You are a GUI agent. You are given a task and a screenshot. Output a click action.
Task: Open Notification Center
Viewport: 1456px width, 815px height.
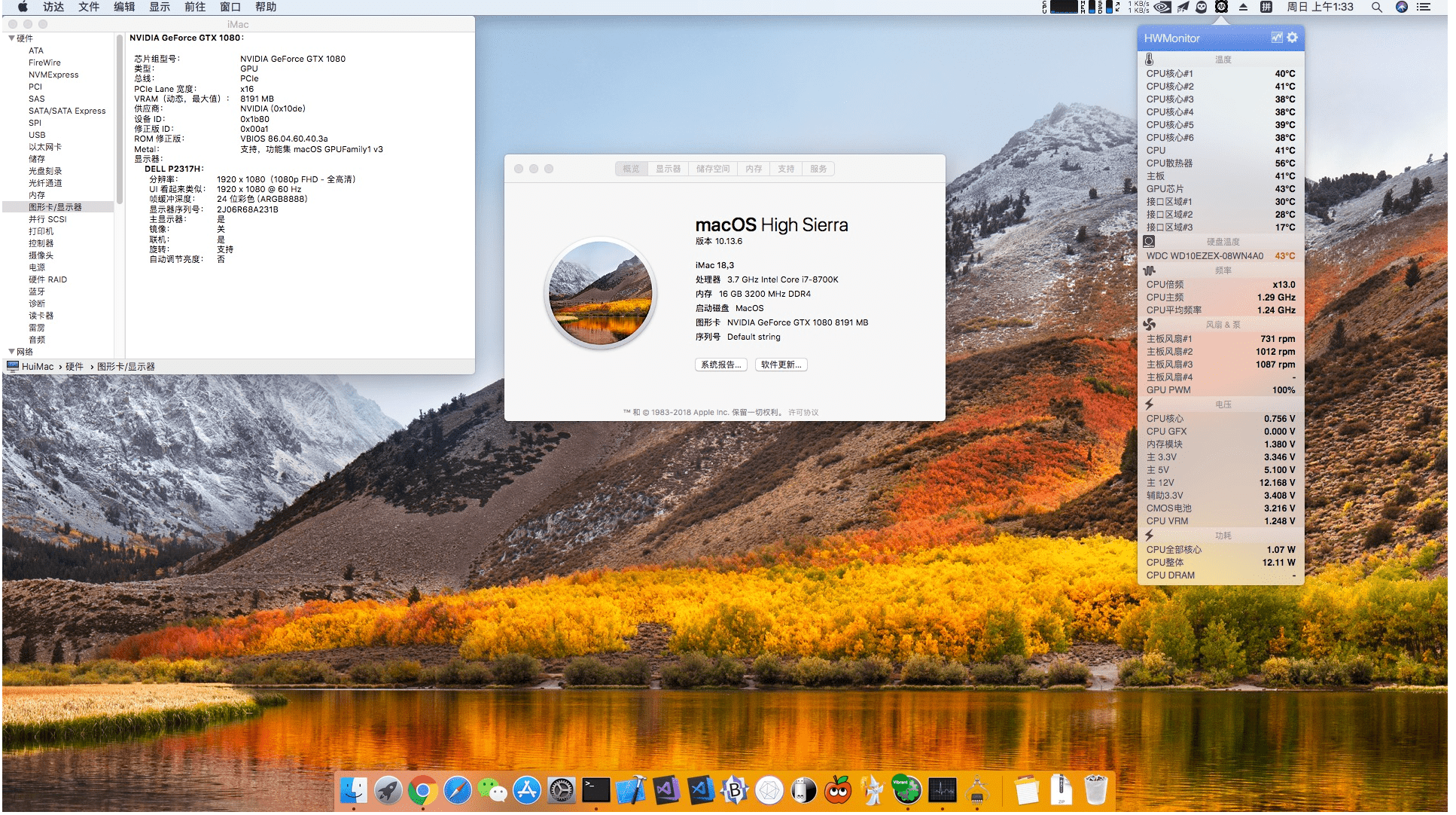(x=1423, y=7)
